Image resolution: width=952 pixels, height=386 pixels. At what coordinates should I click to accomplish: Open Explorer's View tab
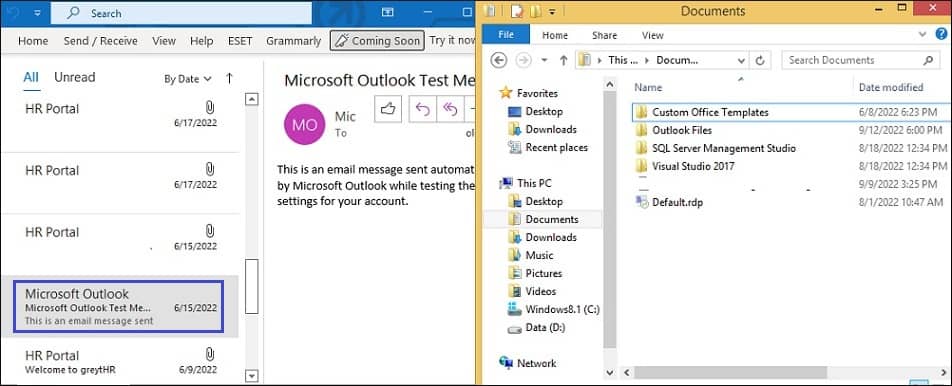tap(653, 35)
